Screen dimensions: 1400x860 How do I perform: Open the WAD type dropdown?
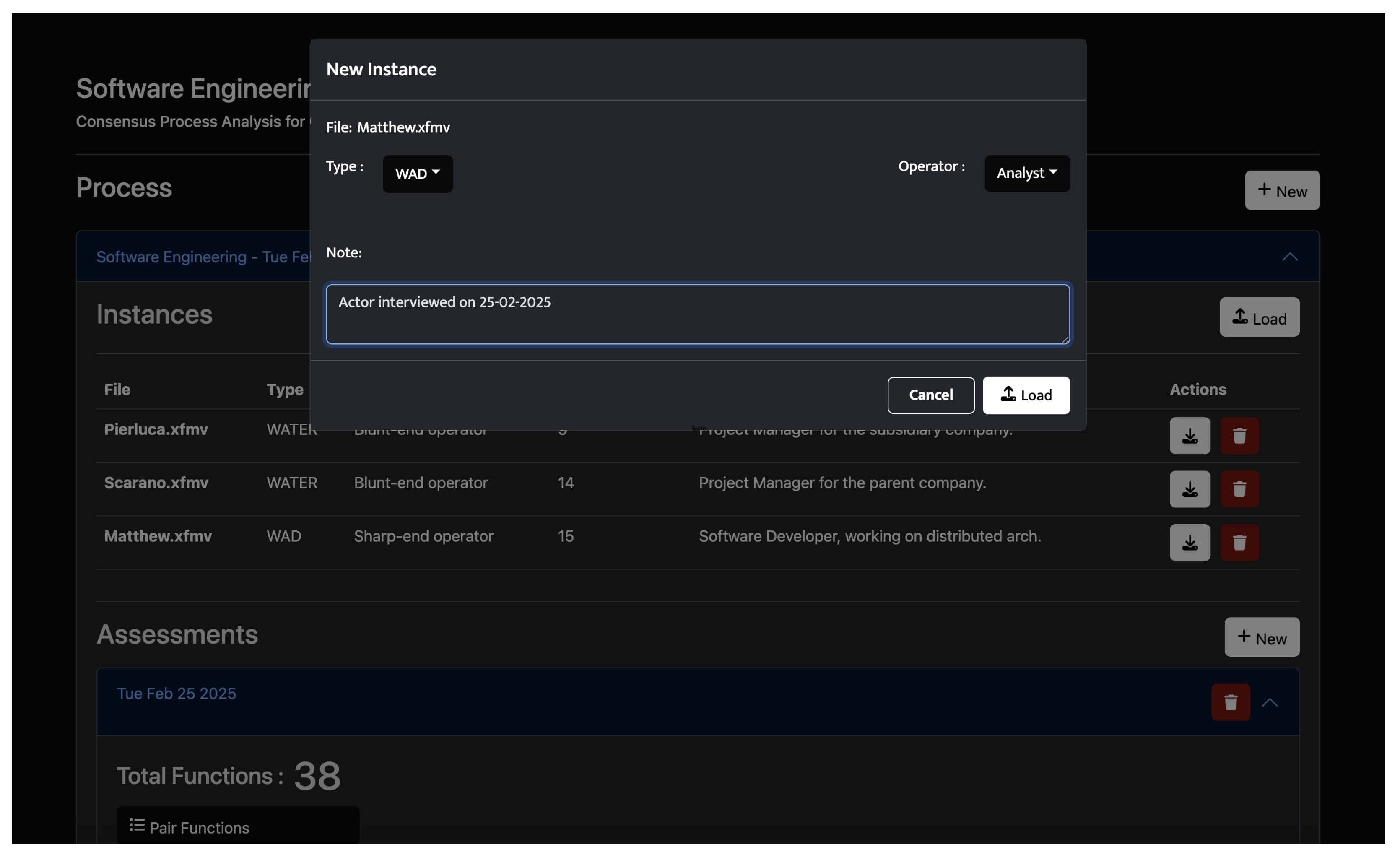point(417,174)
